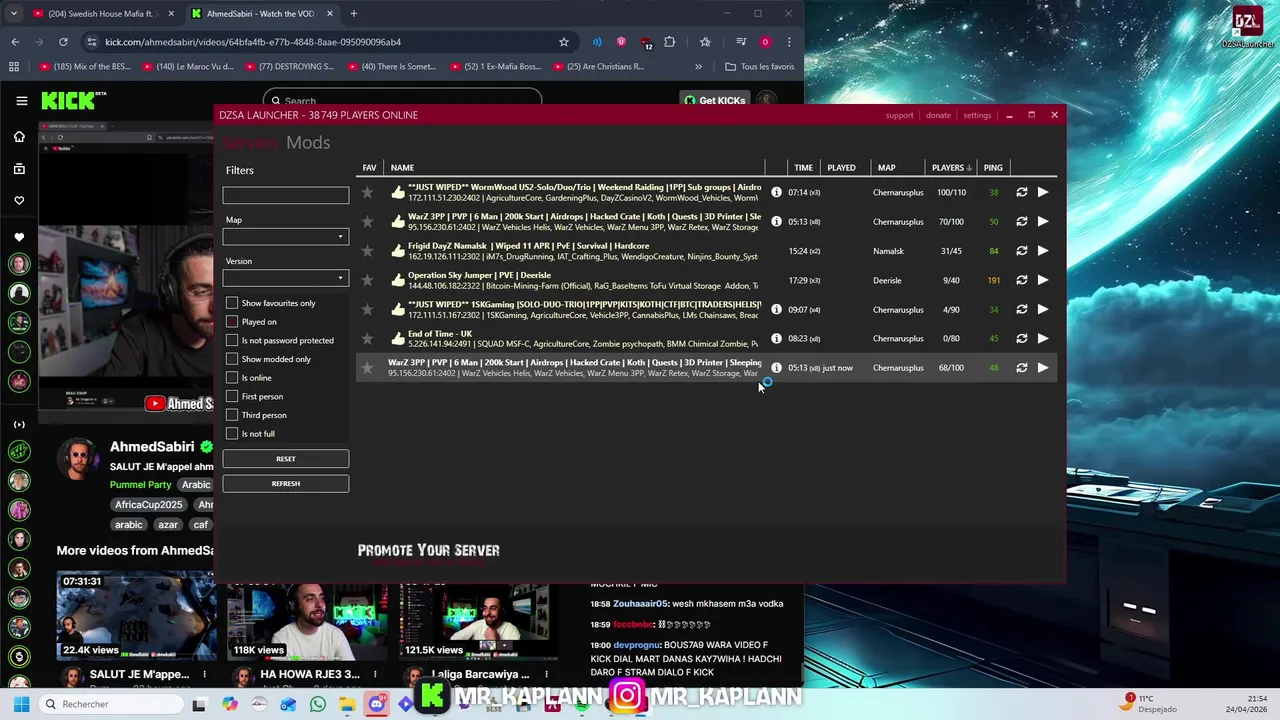Toggle Played on checkbox
The width and height of the screenshot is (1280, 720).
click(232, 321)
